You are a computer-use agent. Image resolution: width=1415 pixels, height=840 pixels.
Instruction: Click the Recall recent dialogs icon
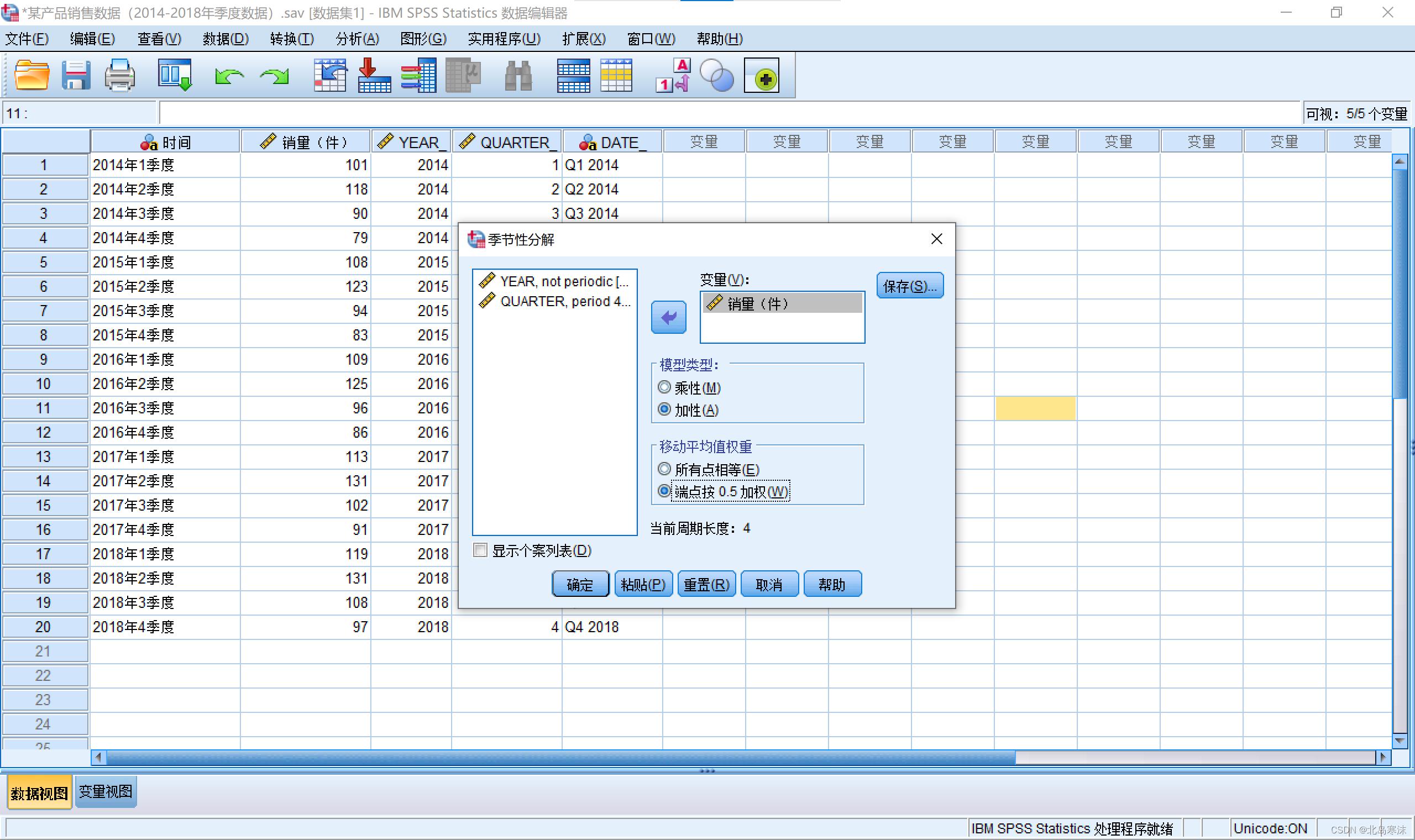pyautogui.click(x=174, y=75)
